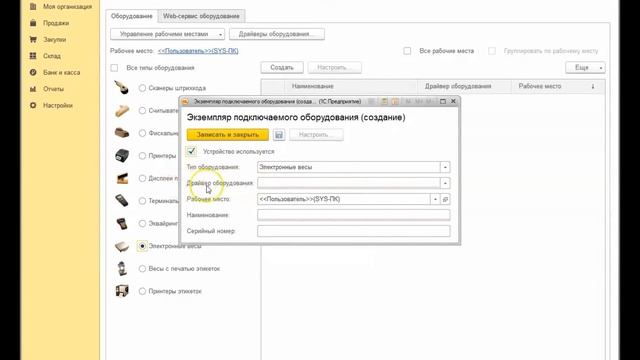Image resolution: width=640 pixels, height=360 pixels.
Task: Switch to the Оборудование tab
Action: (x=131, y=16)
